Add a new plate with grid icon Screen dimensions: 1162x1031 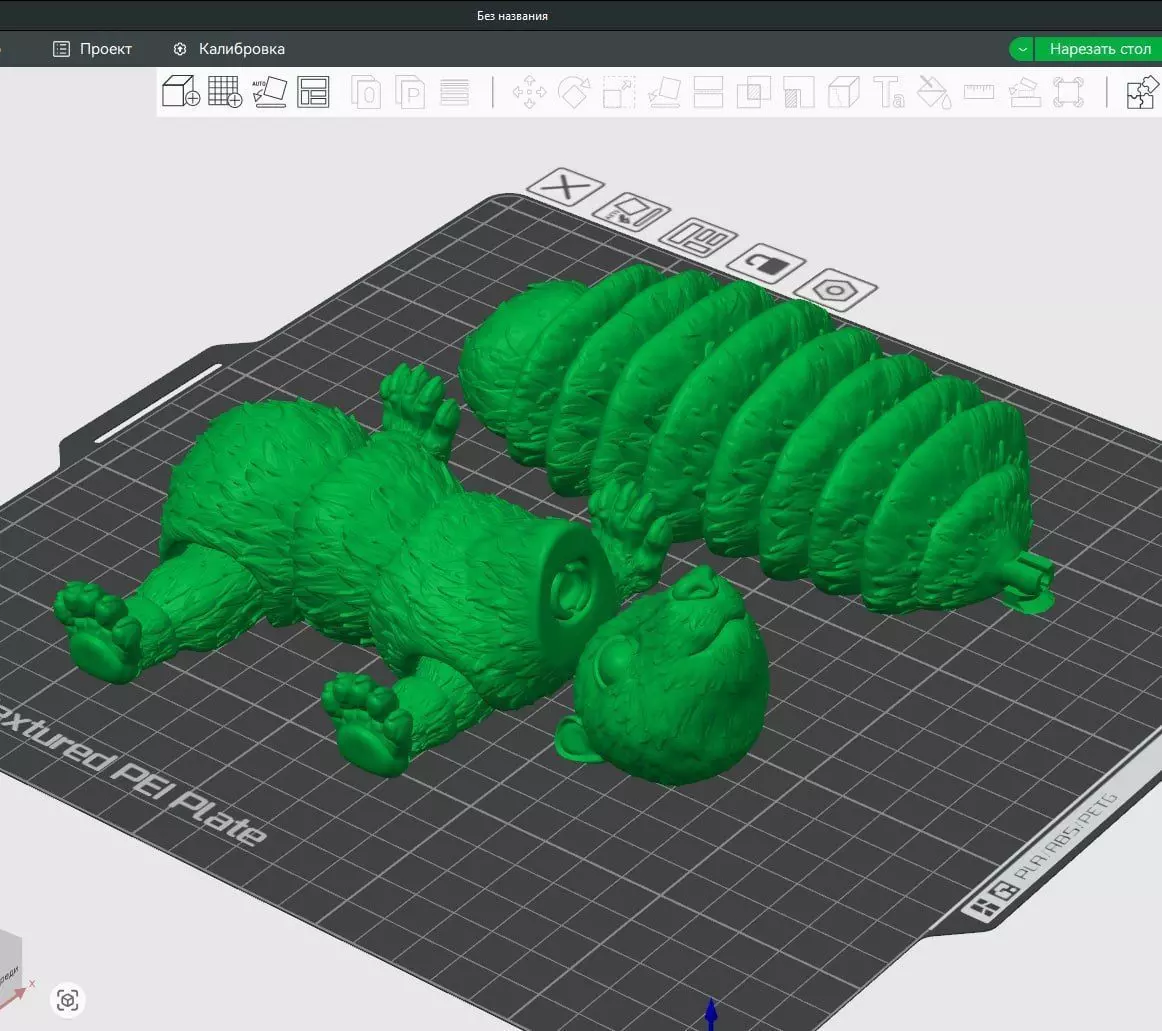(x=225, y=92)
